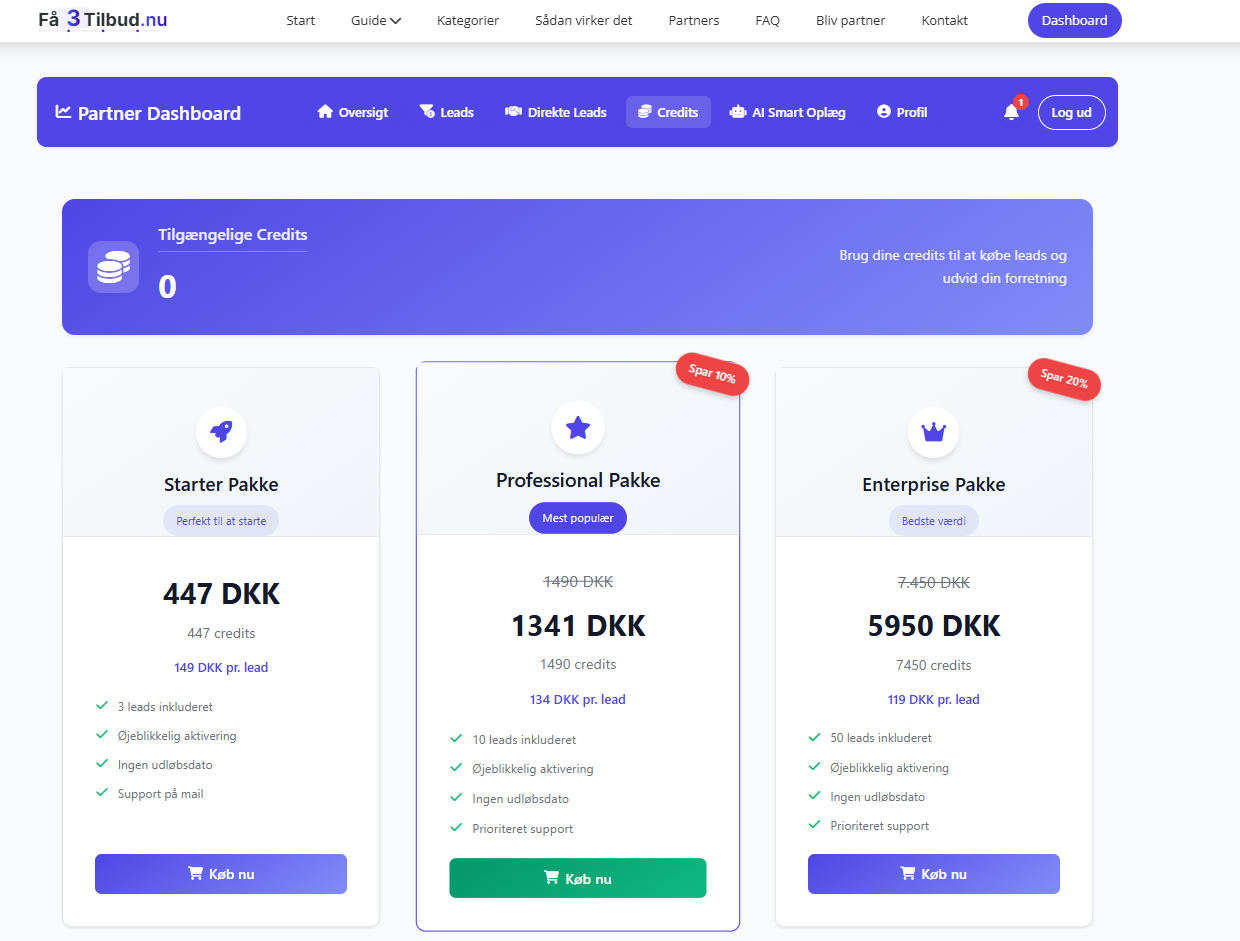The image size is (1240, 941).
Task: Purchase the Enterprise Pakke with Køb nu
Action: point(933,874)
